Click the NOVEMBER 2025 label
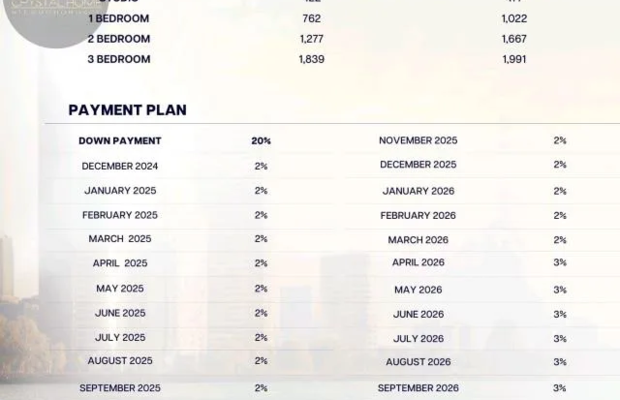The width and height of the screenshot is (620, 400). tap(418, 140)
